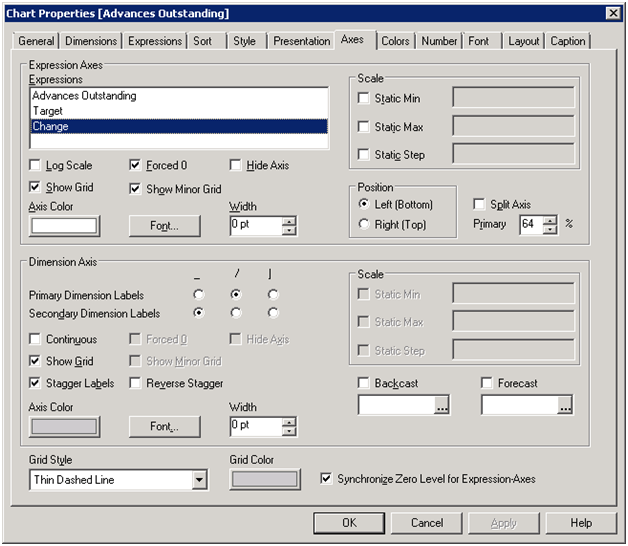The image size is (628, 546).
Task: Pick the Expression Axes Axis Color swatch
Action: point(64,226)
